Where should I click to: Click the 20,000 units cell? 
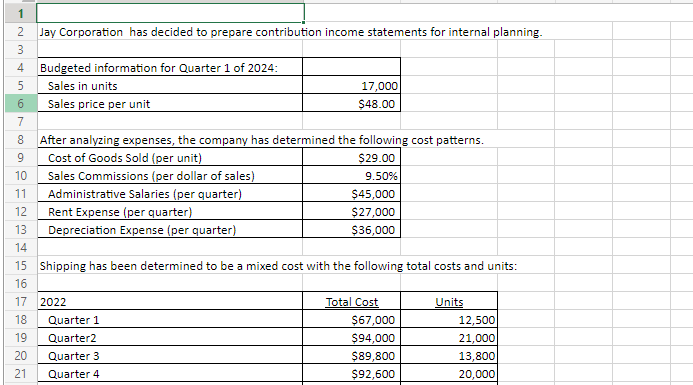449,374
